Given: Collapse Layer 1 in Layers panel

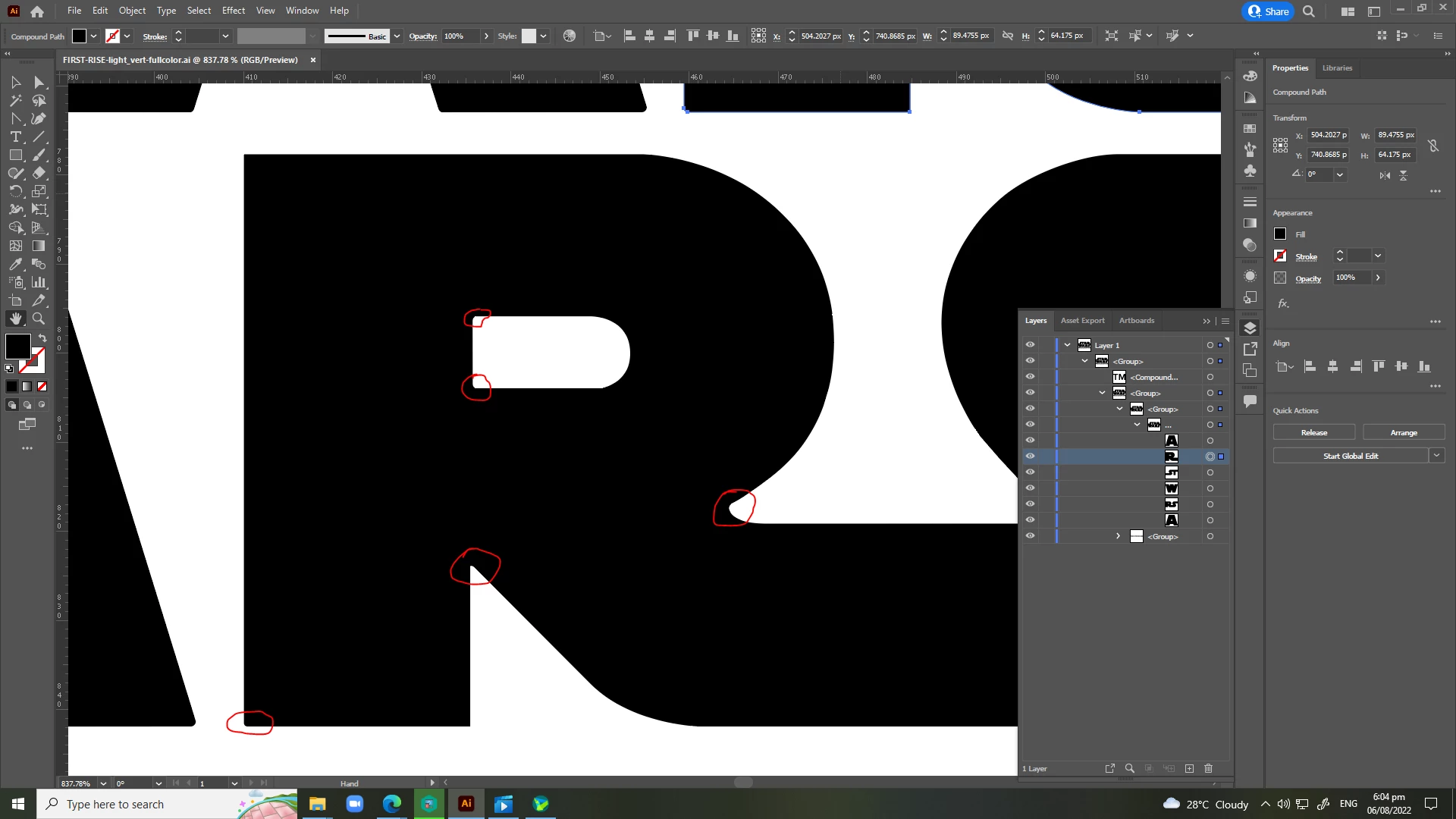Looking at the screenshot, I should pos(1067,344).
